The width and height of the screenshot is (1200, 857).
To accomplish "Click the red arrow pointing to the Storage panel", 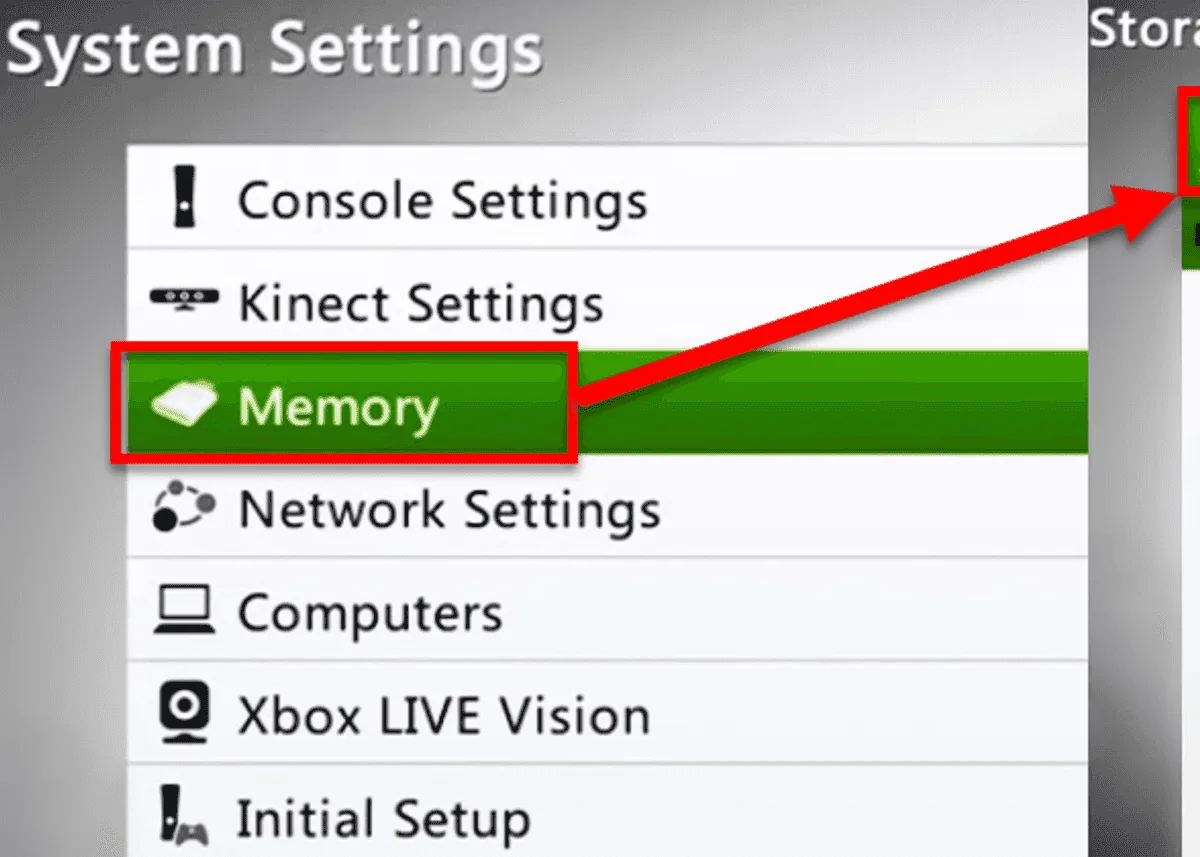I will coord(875,299).
